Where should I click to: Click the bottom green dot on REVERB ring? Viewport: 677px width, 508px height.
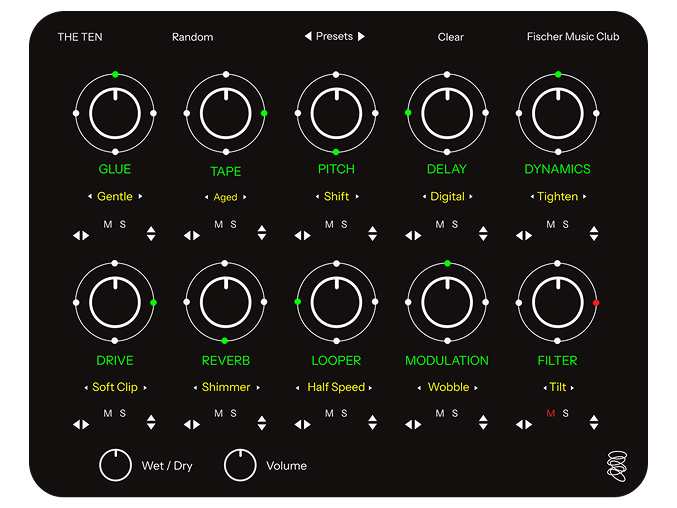coord(225,341)
